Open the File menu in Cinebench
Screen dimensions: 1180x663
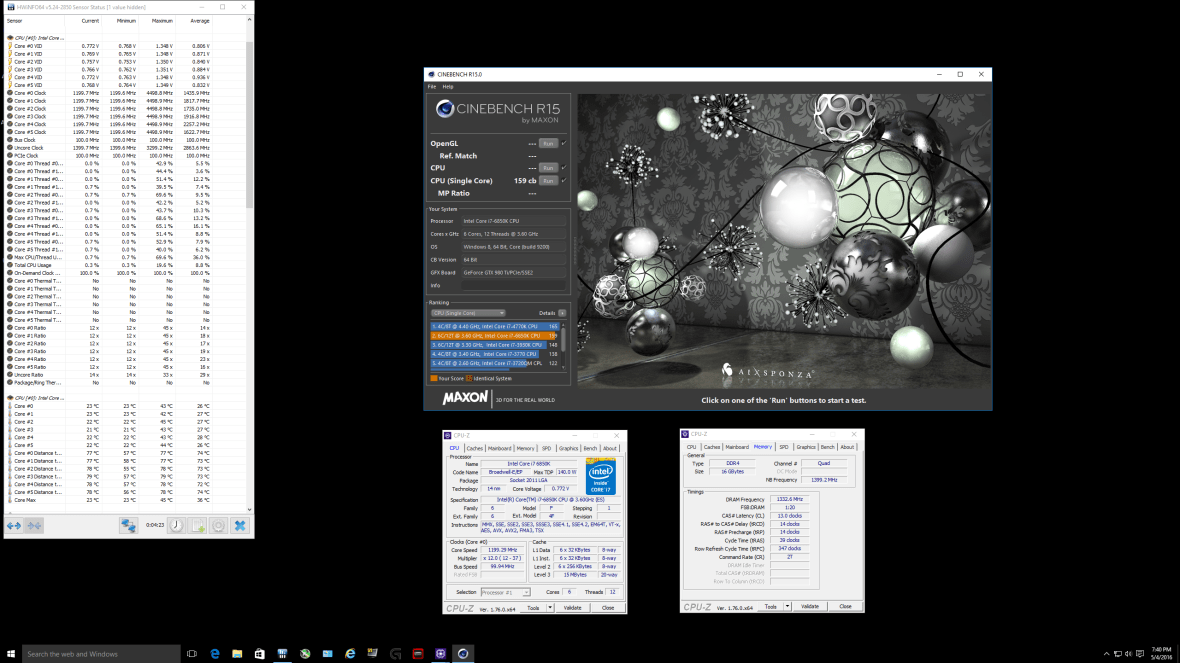[432, 87]
